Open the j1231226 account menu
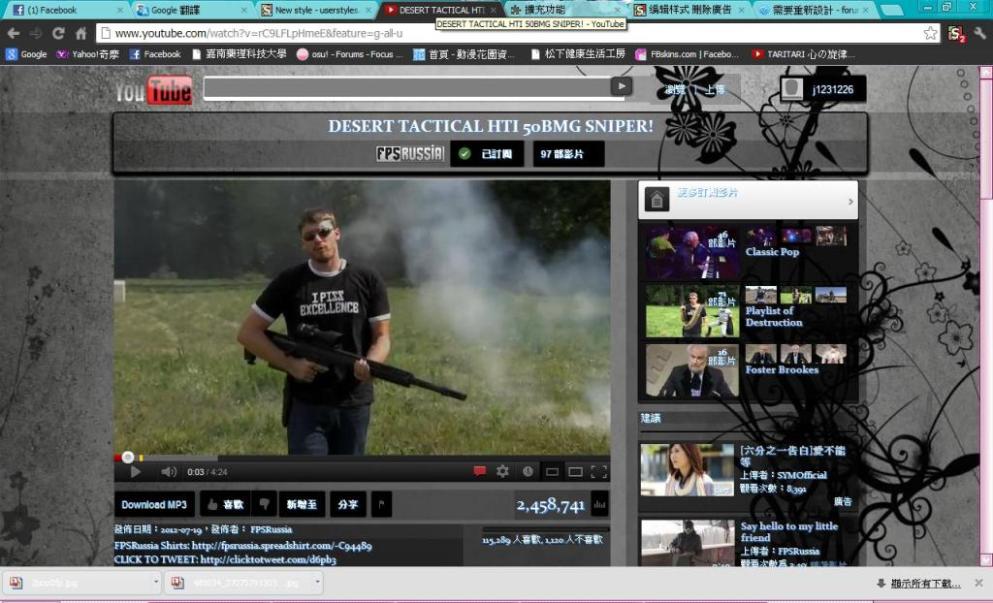Image resolution: width=993 pixels, height=603 pixels. 823,89
